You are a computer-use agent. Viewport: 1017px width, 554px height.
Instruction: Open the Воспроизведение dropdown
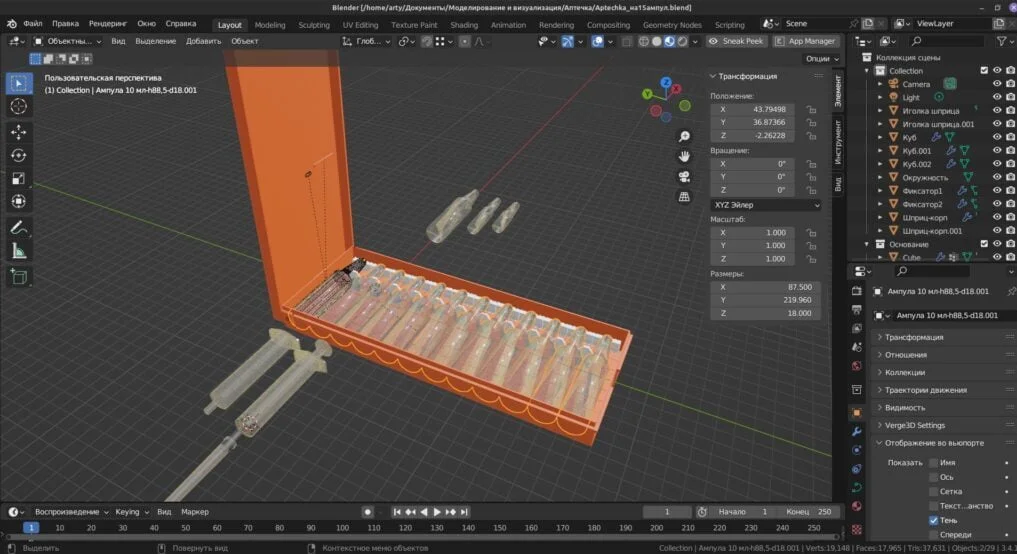(71, 512)
